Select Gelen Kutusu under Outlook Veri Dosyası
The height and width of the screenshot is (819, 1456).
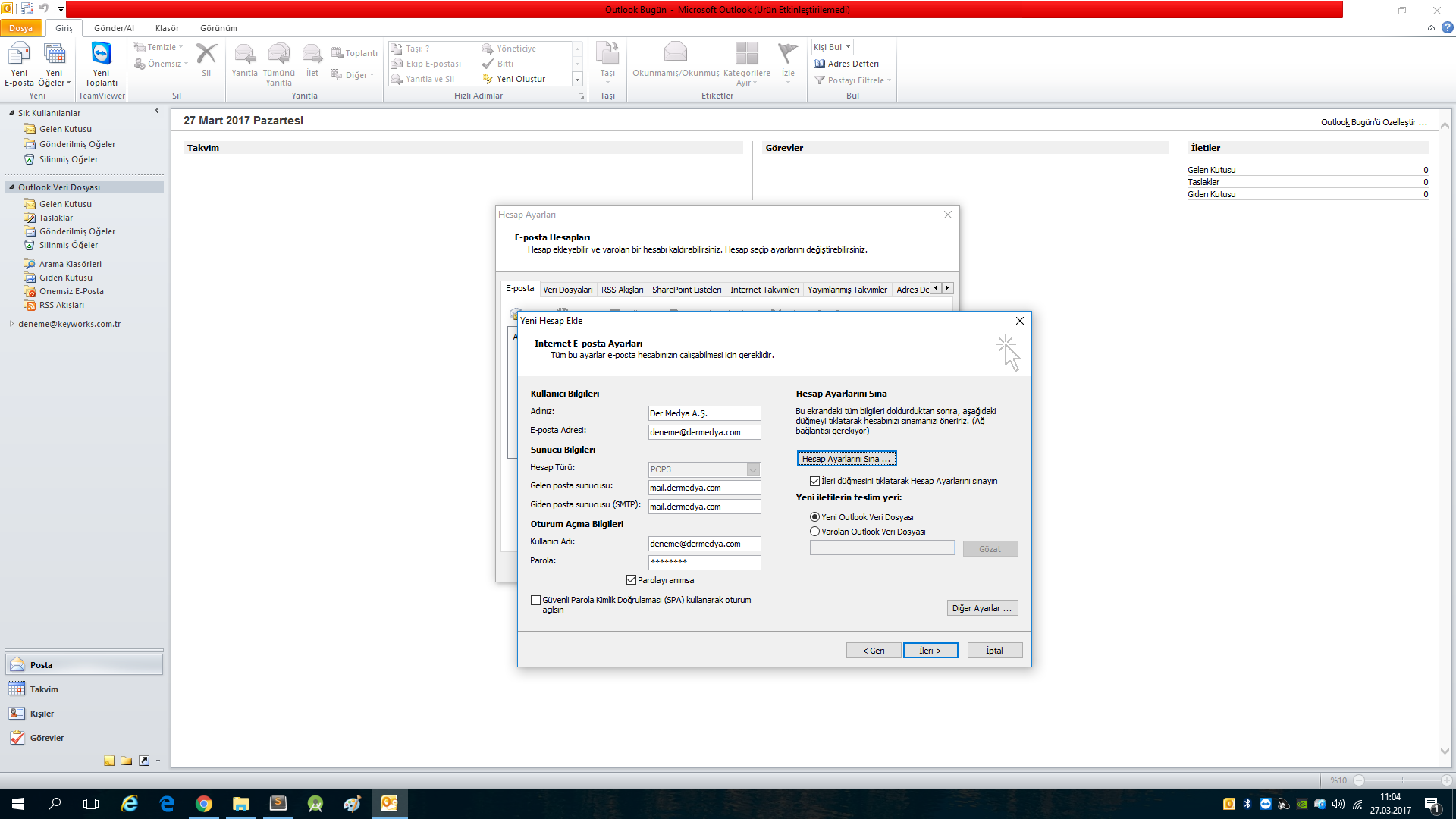pyautogui.click(x=65, y=204)
